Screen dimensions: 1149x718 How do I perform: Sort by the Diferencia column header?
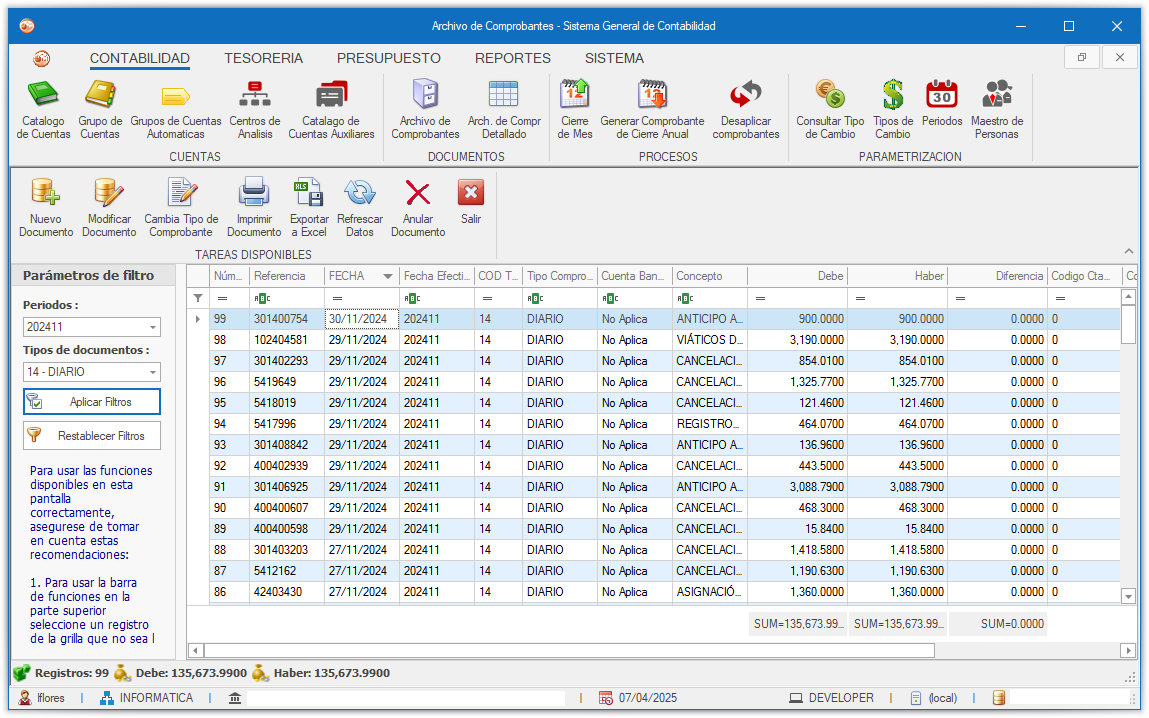tap(997, 276)
